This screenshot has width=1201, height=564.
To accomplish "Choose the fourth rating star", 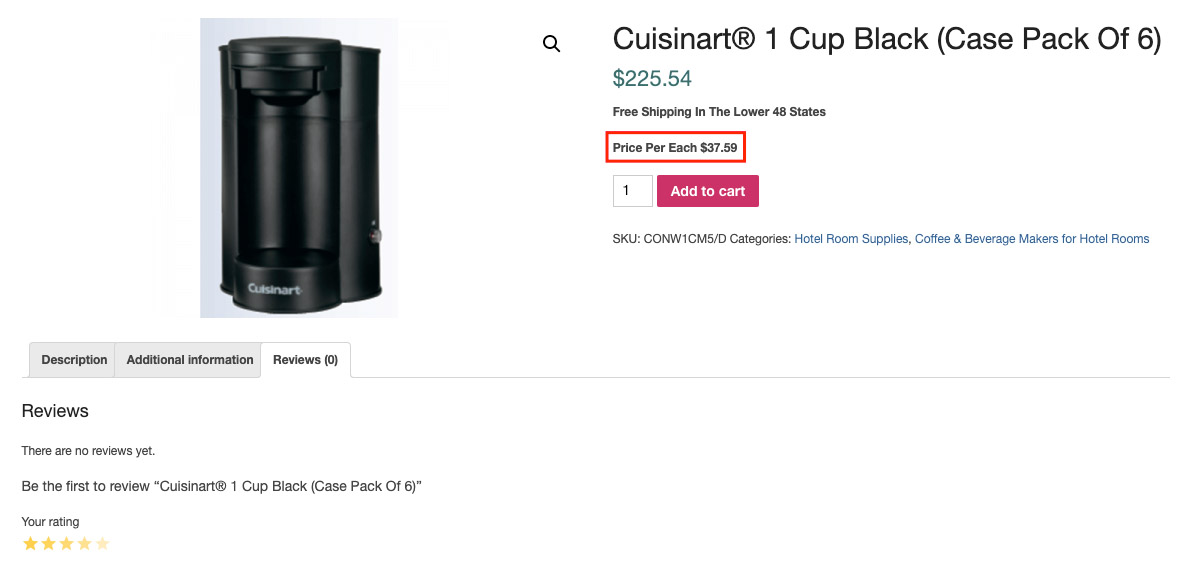I will [84, 544].
